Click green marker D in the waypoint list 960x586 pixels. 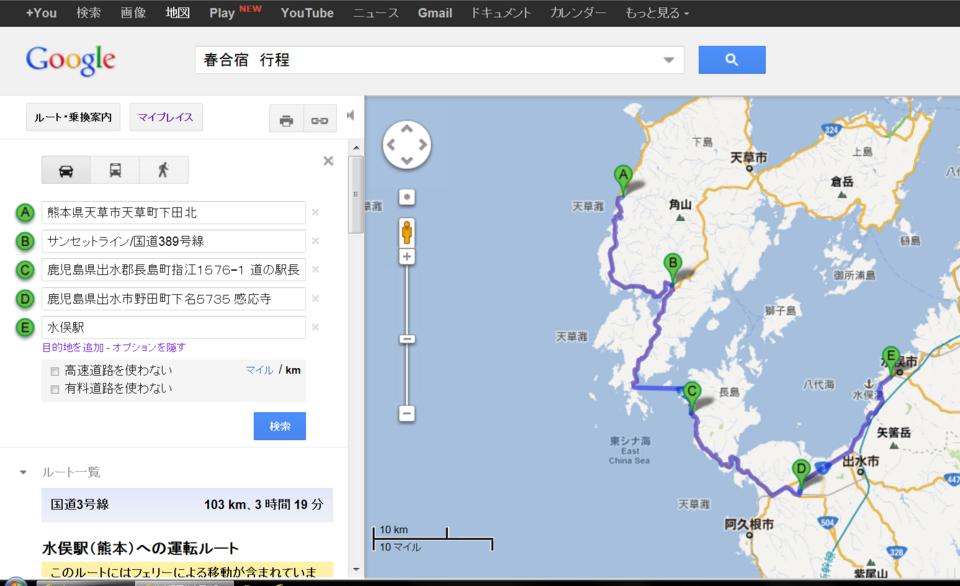click(25, 299)
